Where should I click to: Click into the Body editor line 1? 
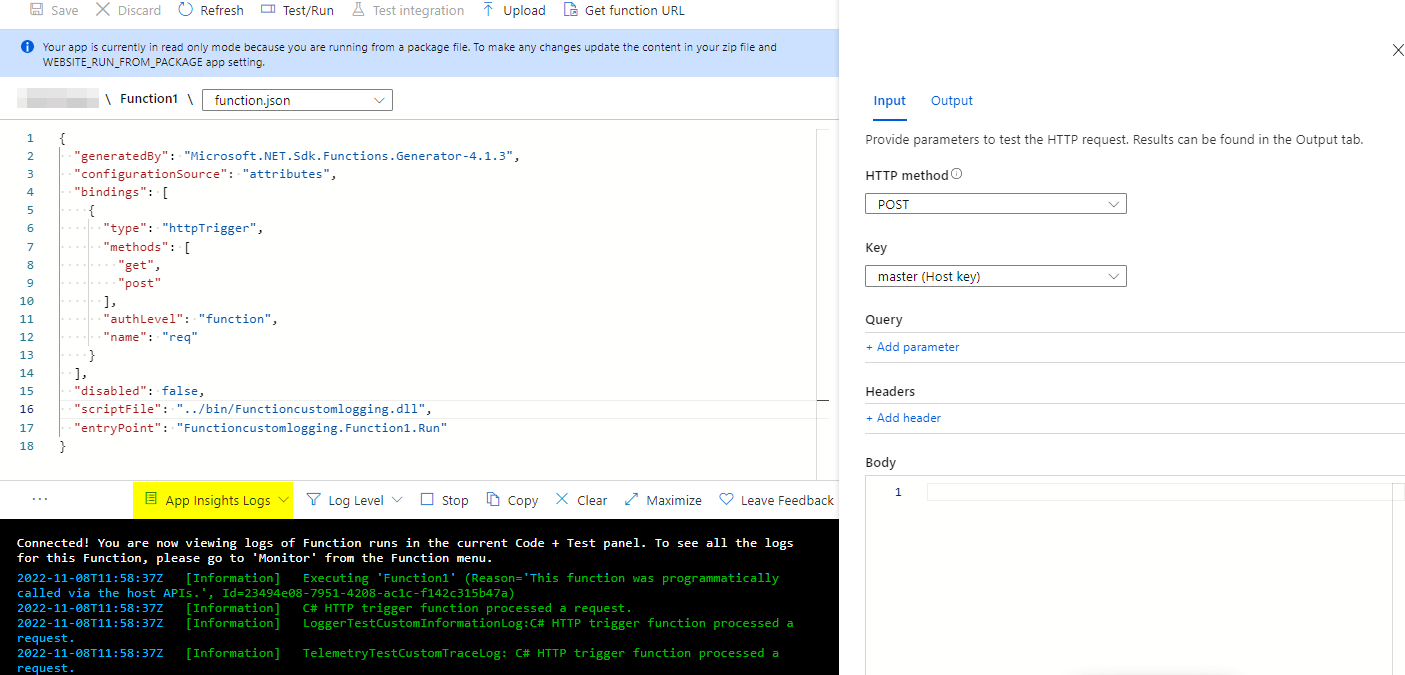click(1160, 492)
